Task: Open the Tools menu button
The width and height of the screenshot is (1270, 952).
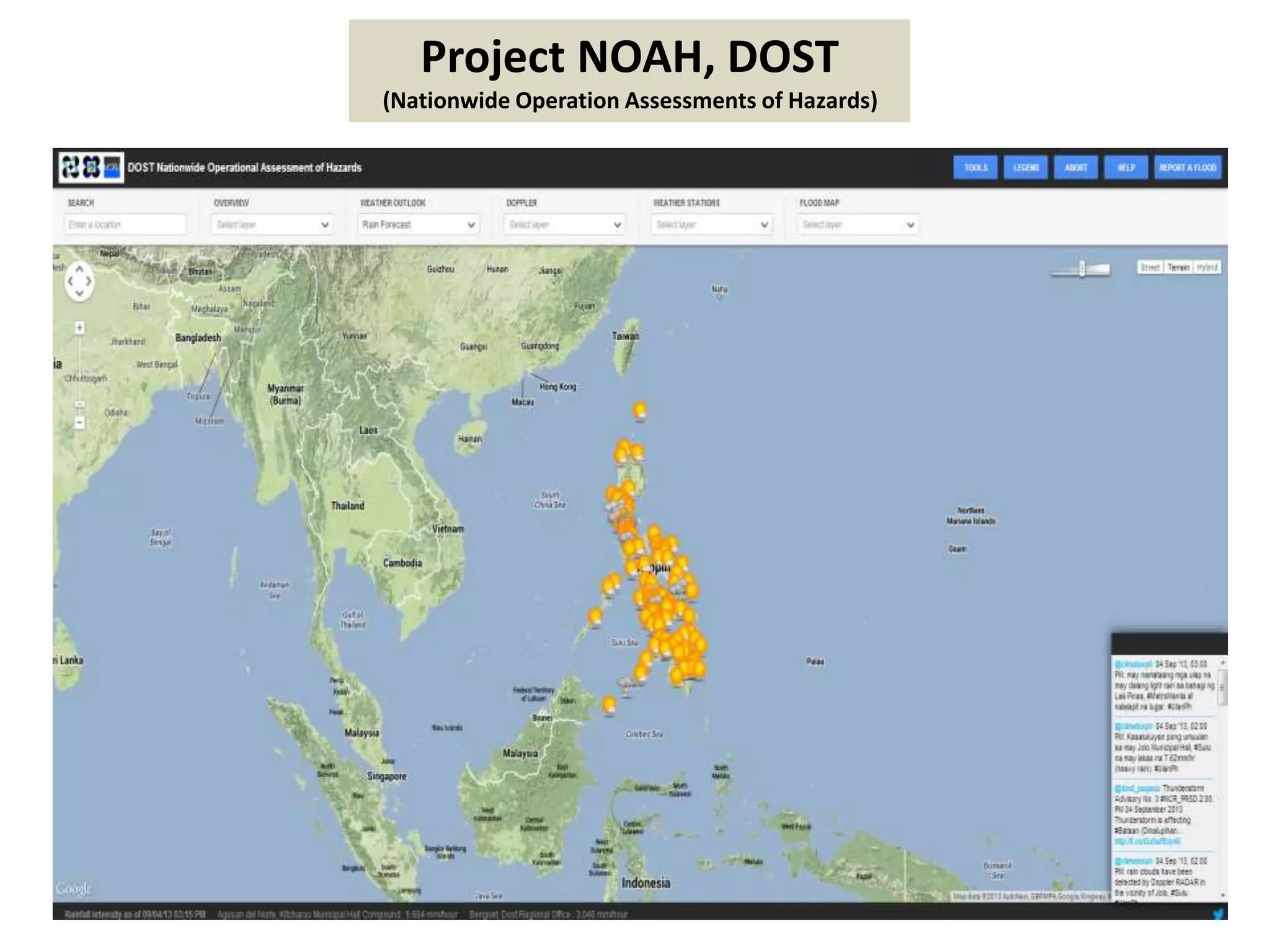Action: (975, 167)
